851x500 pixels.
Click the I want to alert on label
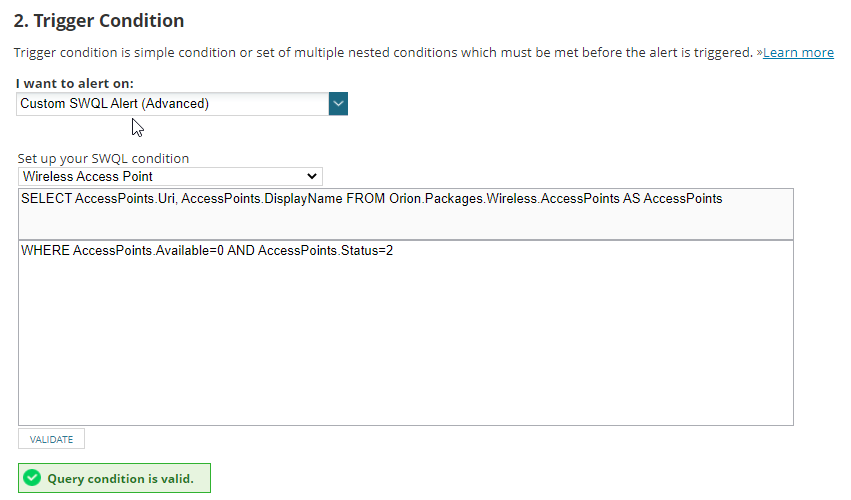[x=74, y=84]
